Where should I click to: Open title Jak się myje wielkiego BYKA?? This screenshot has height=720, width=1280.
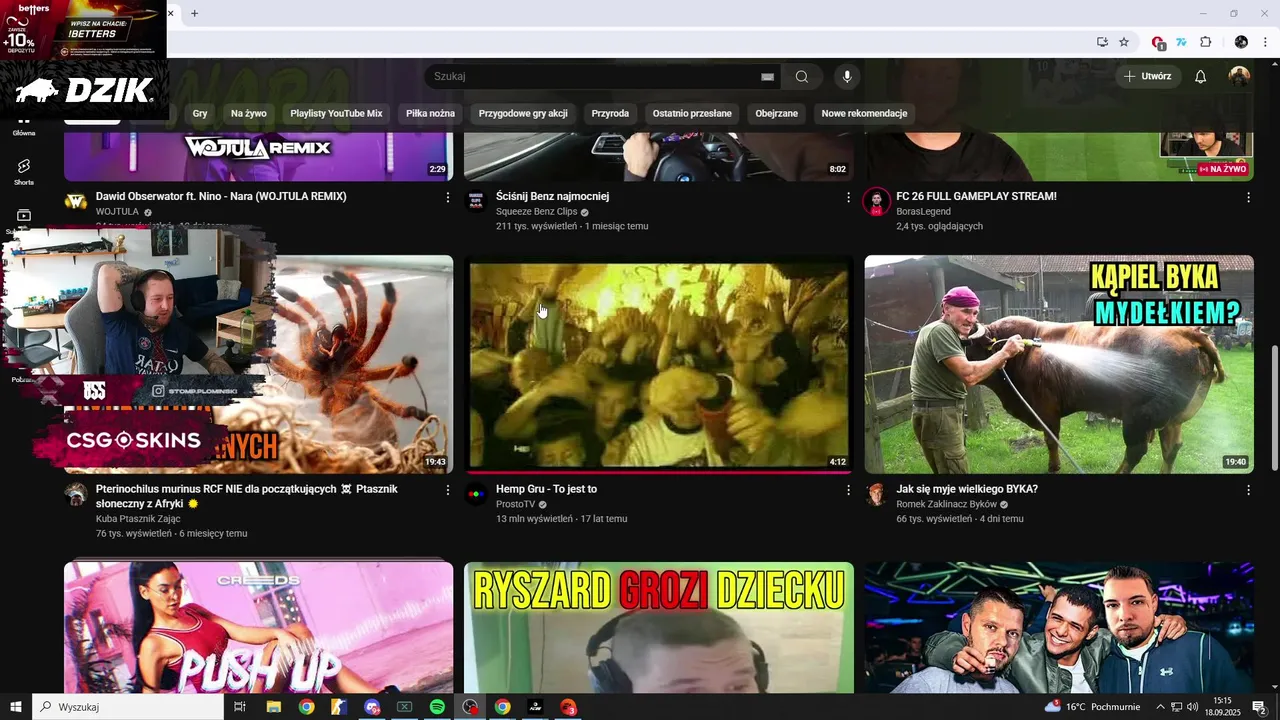click(967, 489)
